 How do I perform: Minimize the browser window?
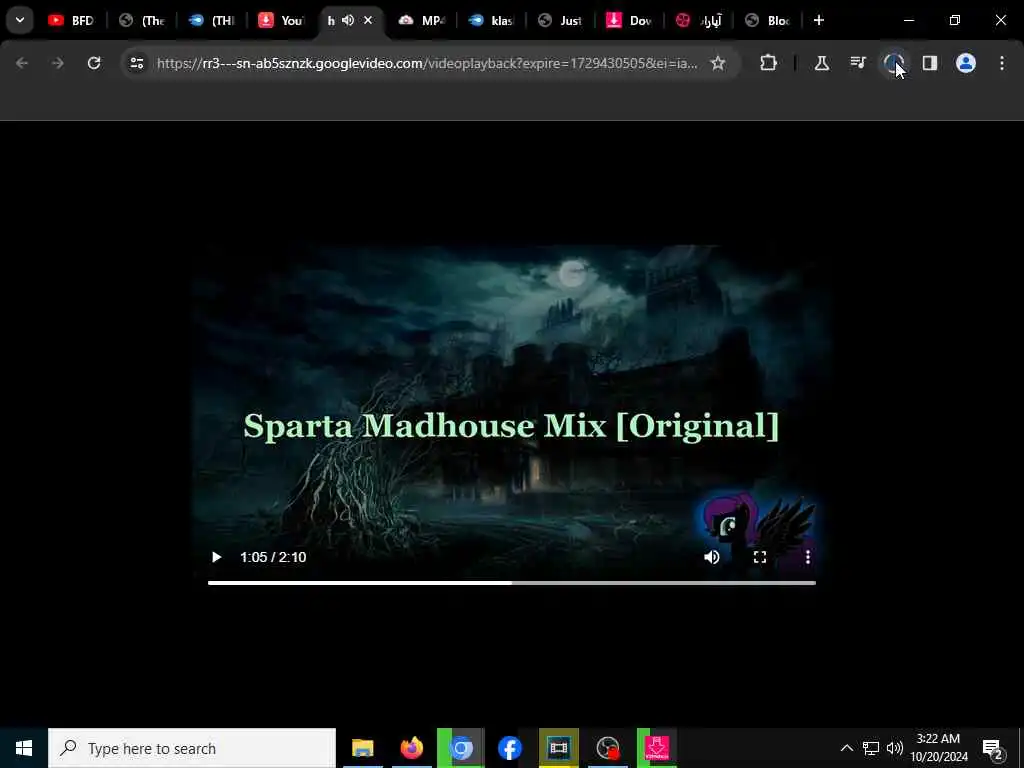(908, 20)
